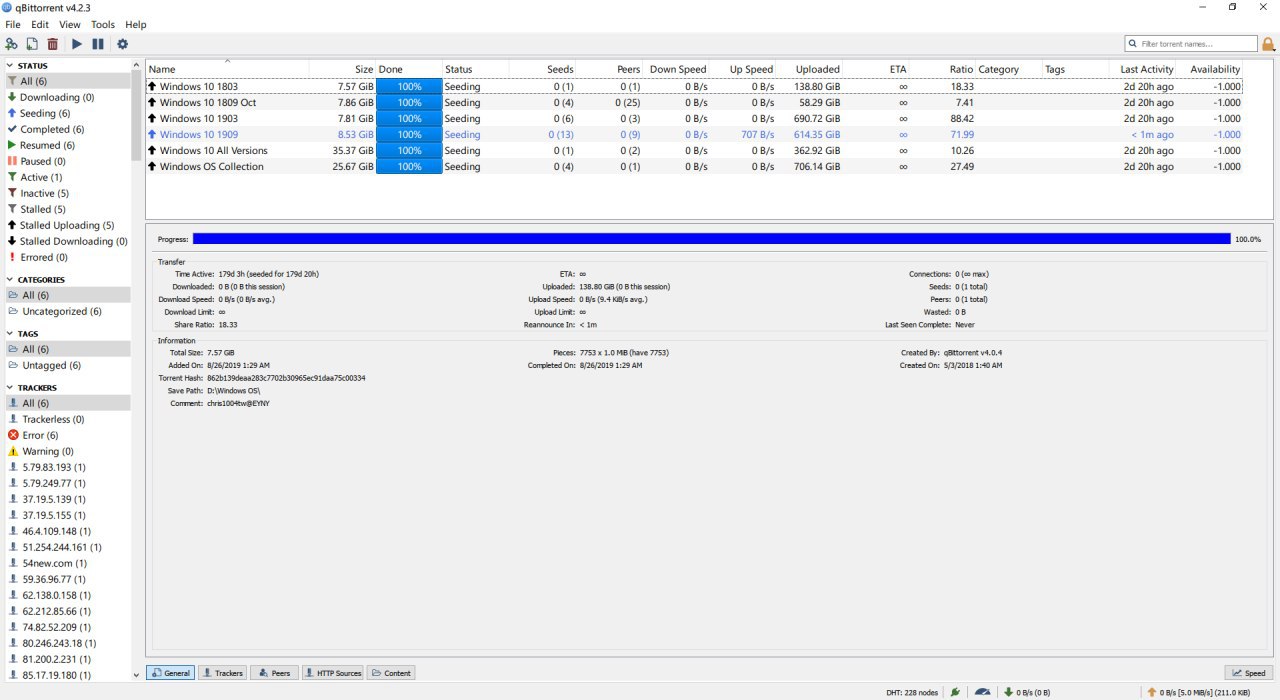This screenshot has height=700, width=1280.
Task: Collapse the TRACKERS sidebar section
Action: pos(11,388)
